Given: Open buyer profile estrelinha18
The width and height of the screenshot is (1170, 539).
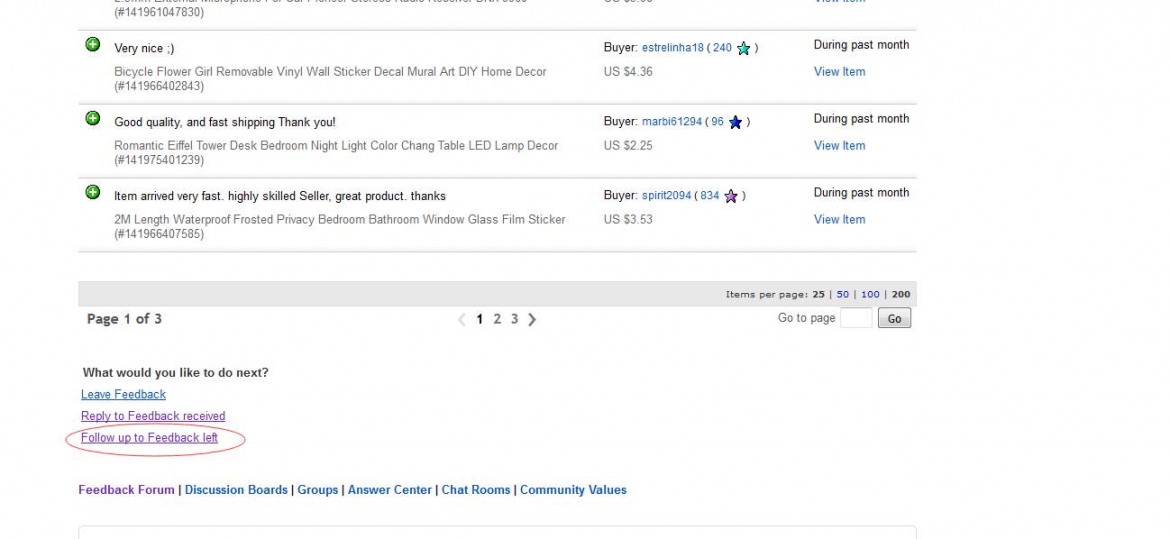Looking at the screenshot, I should pos(673,48).
